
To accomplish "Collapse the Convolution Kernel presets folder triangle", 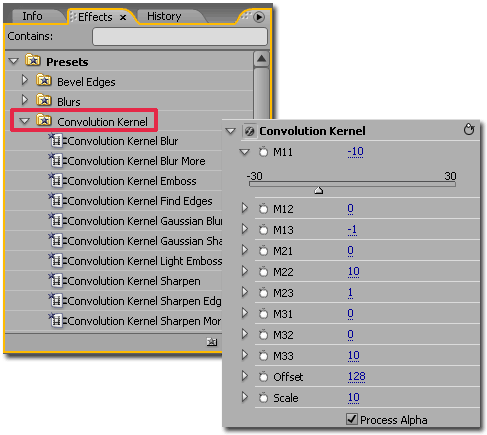I will pos(24,121).
